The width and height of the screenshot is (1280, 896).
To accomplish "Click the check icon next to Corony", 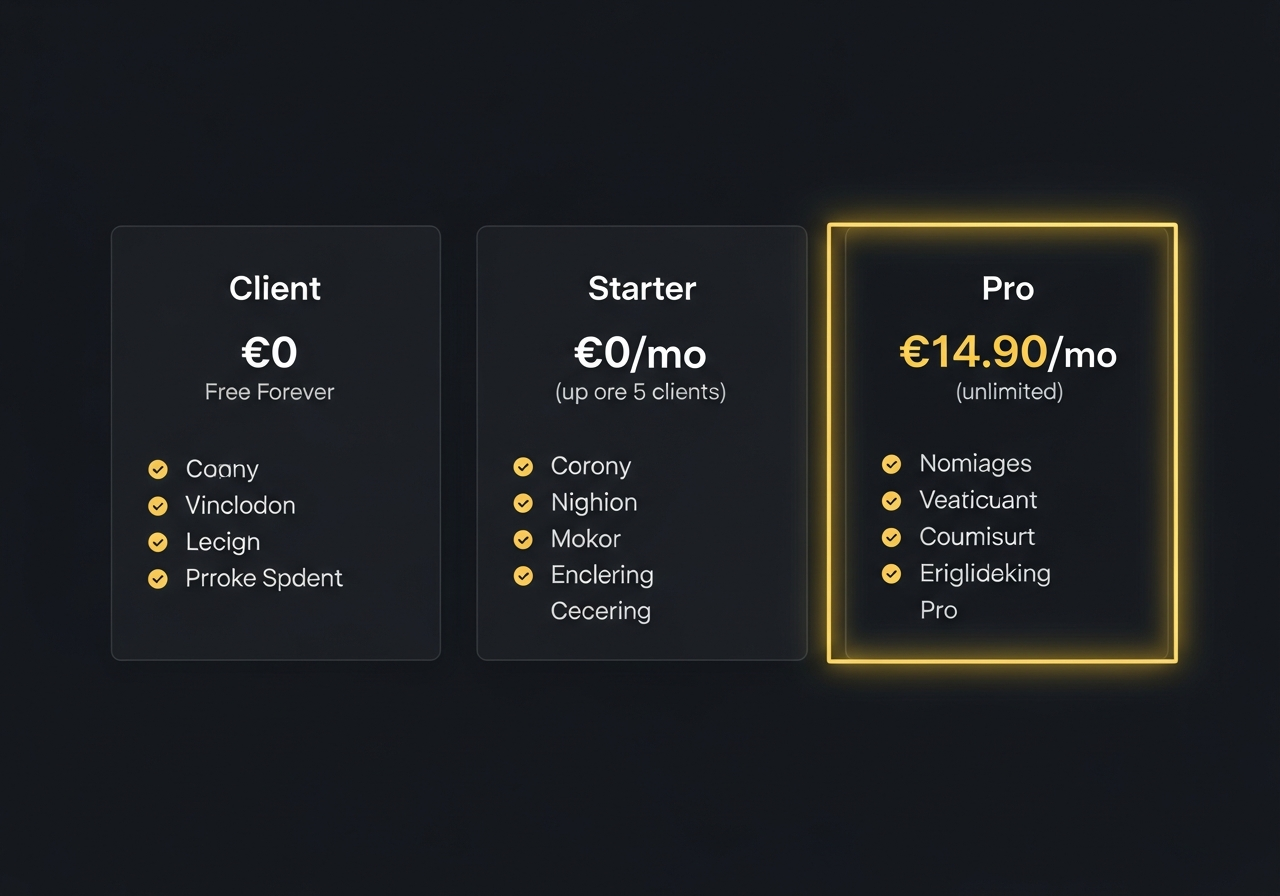I will (x=523, y=466).
